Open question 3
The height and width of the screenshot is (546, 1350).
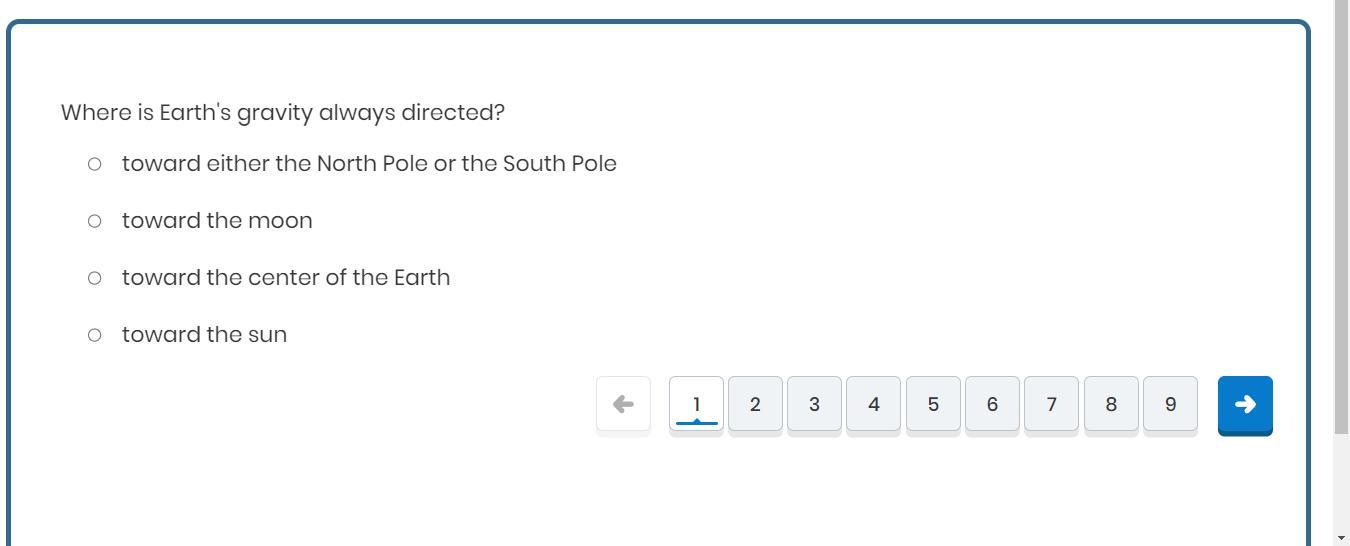click(814, 404)
